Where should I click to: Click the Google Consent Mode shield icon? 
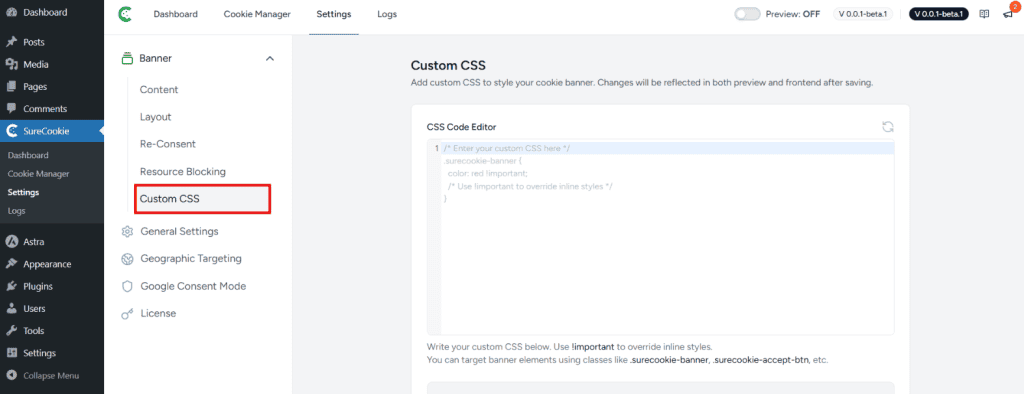(x=127, y=286)
